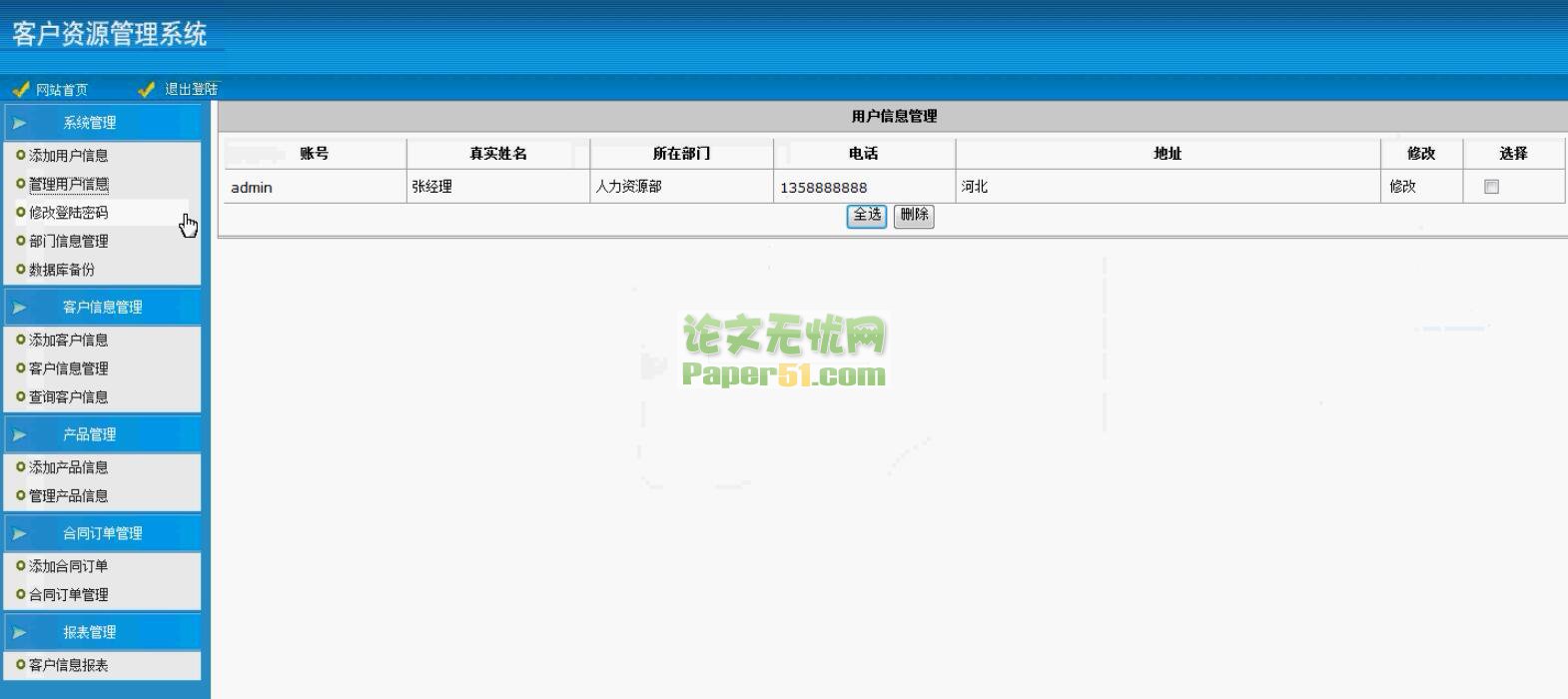Open 管理用户信息 in sidebar

click(68, 184)
